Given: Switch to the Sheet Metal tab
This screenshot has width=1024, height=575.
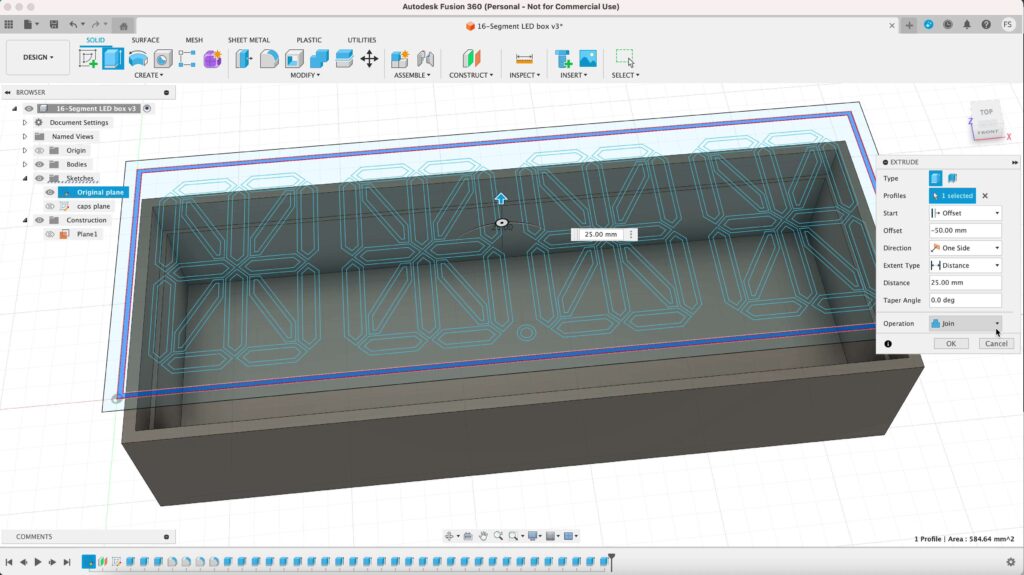Looking at the screenshot, I should [249, 40].
